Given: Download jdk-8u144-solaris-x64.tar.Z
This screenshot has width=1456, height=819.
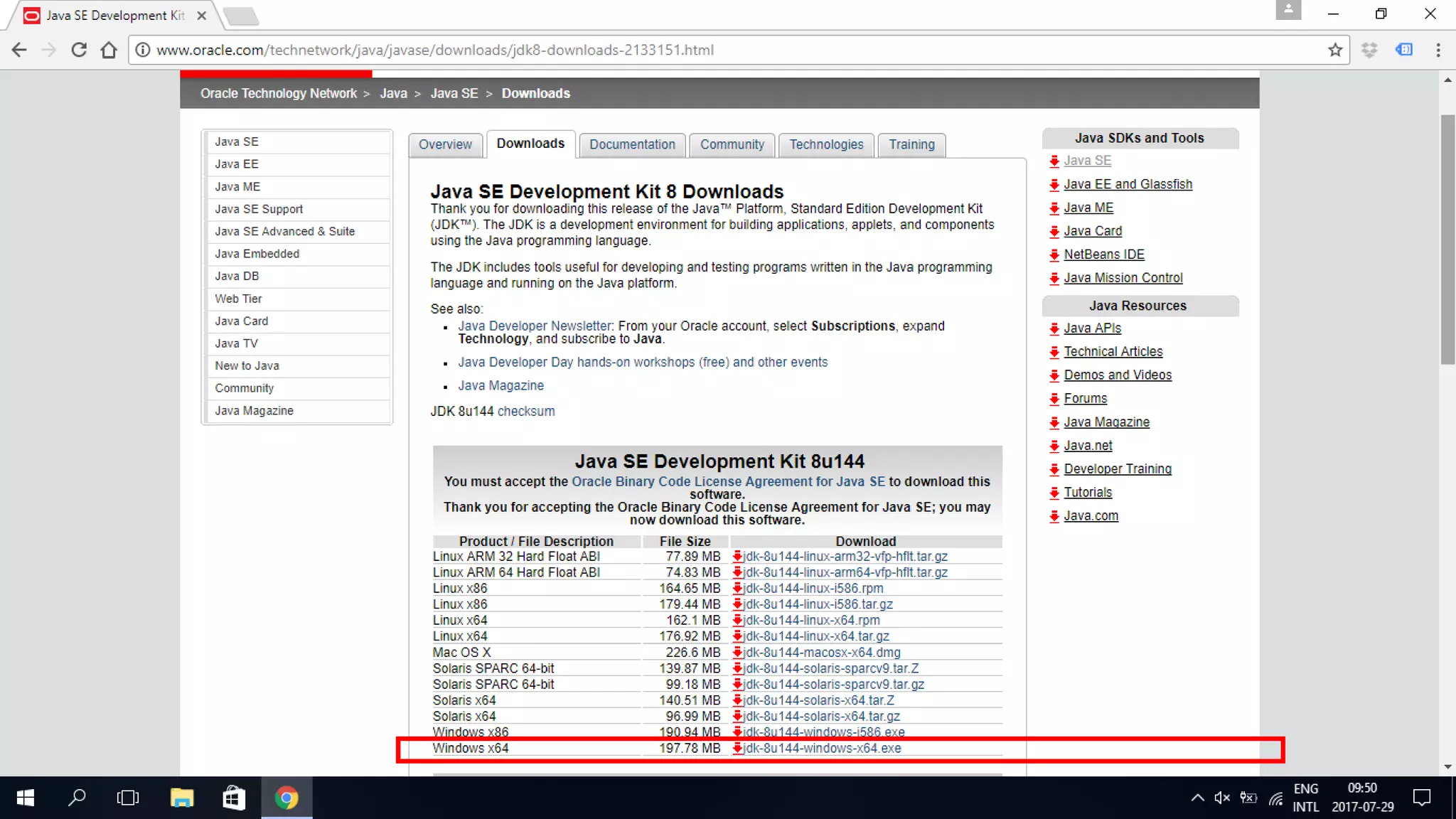Looking at the screenshot, I should (818, 700).
